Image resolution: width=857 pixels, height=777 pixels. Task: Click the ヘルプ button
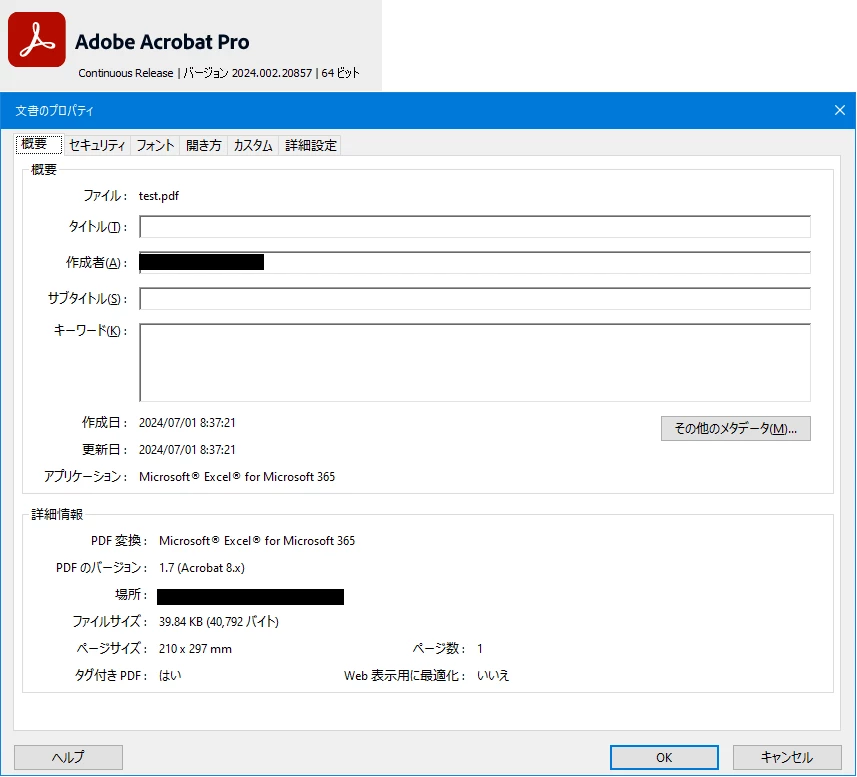(x=68, y=757)
